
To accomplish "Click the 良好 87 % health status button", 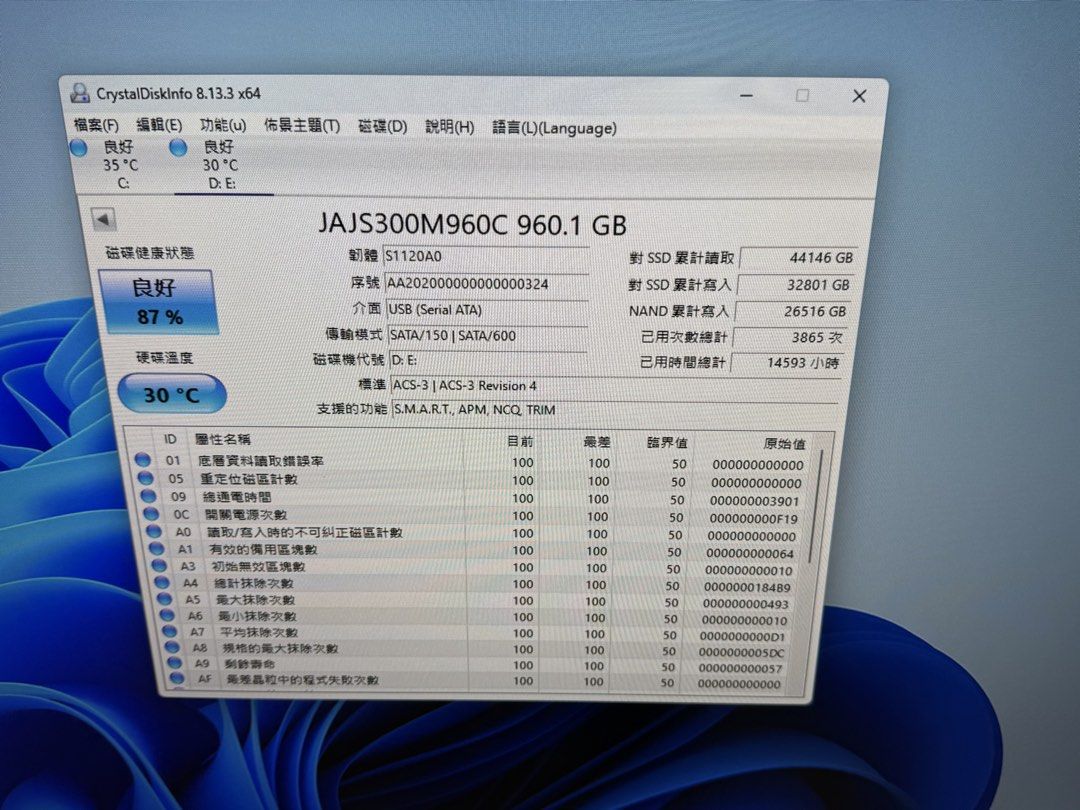I will click(158, 302).
